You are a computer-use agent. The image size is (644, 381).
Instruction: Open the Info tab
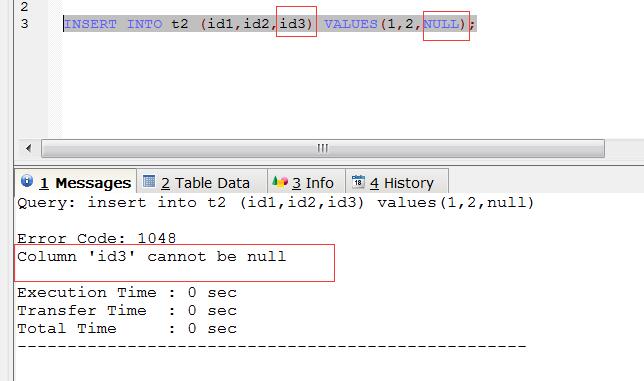click(x=306, y=181)
